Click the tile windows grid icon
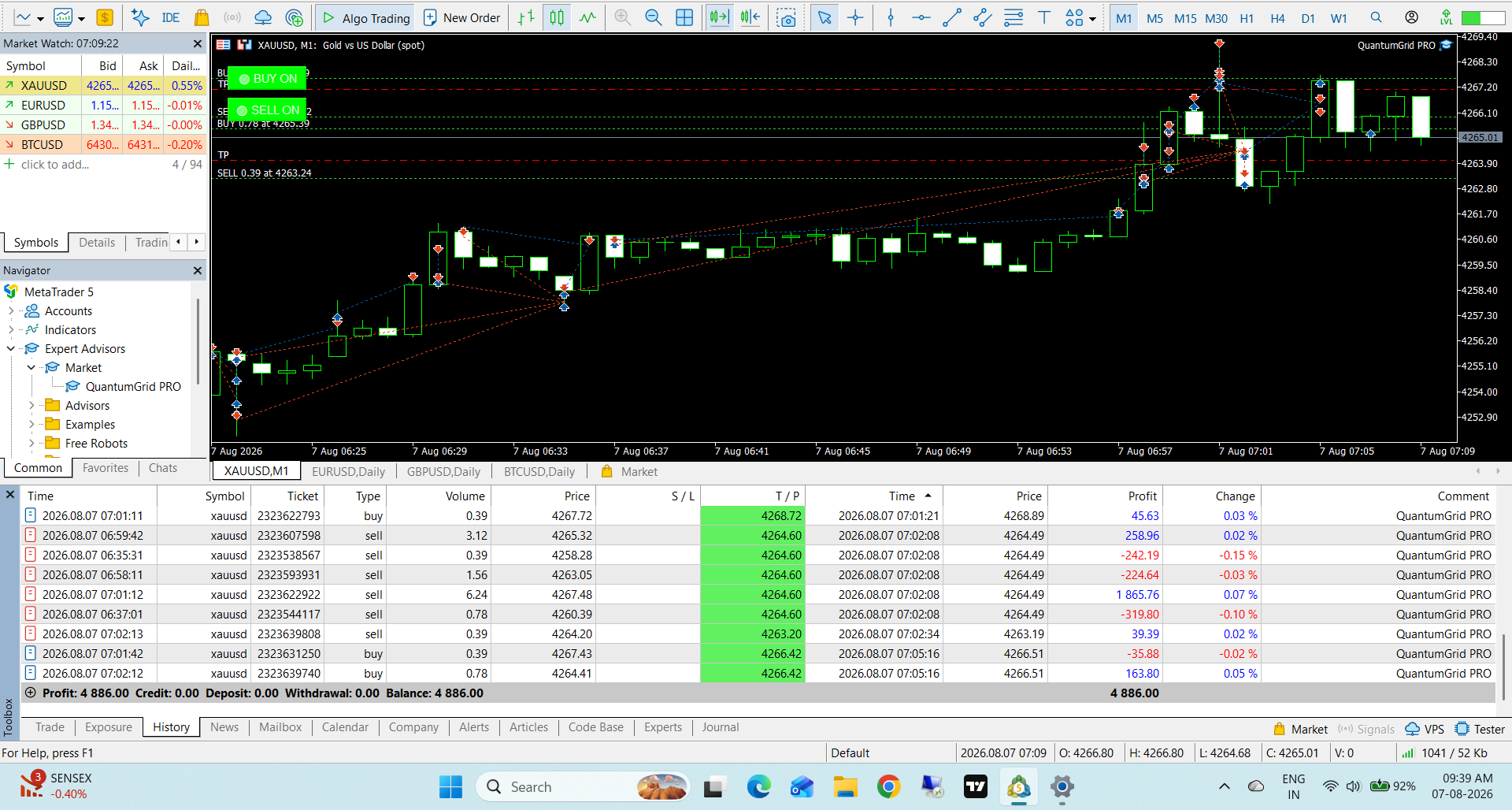1512x810 pixels. (x=684, y=17)
